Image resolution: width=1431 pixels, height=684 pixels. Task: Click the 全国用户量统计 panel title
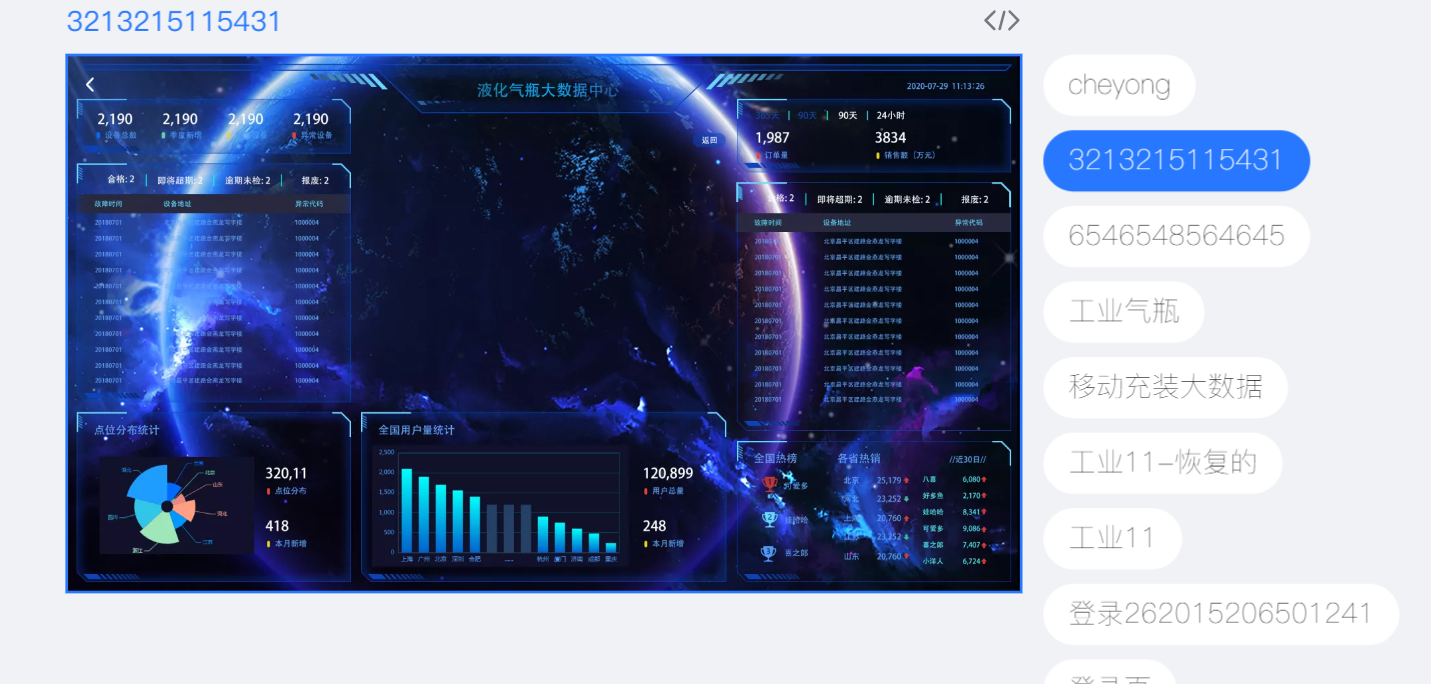click(x=416, y=431)
